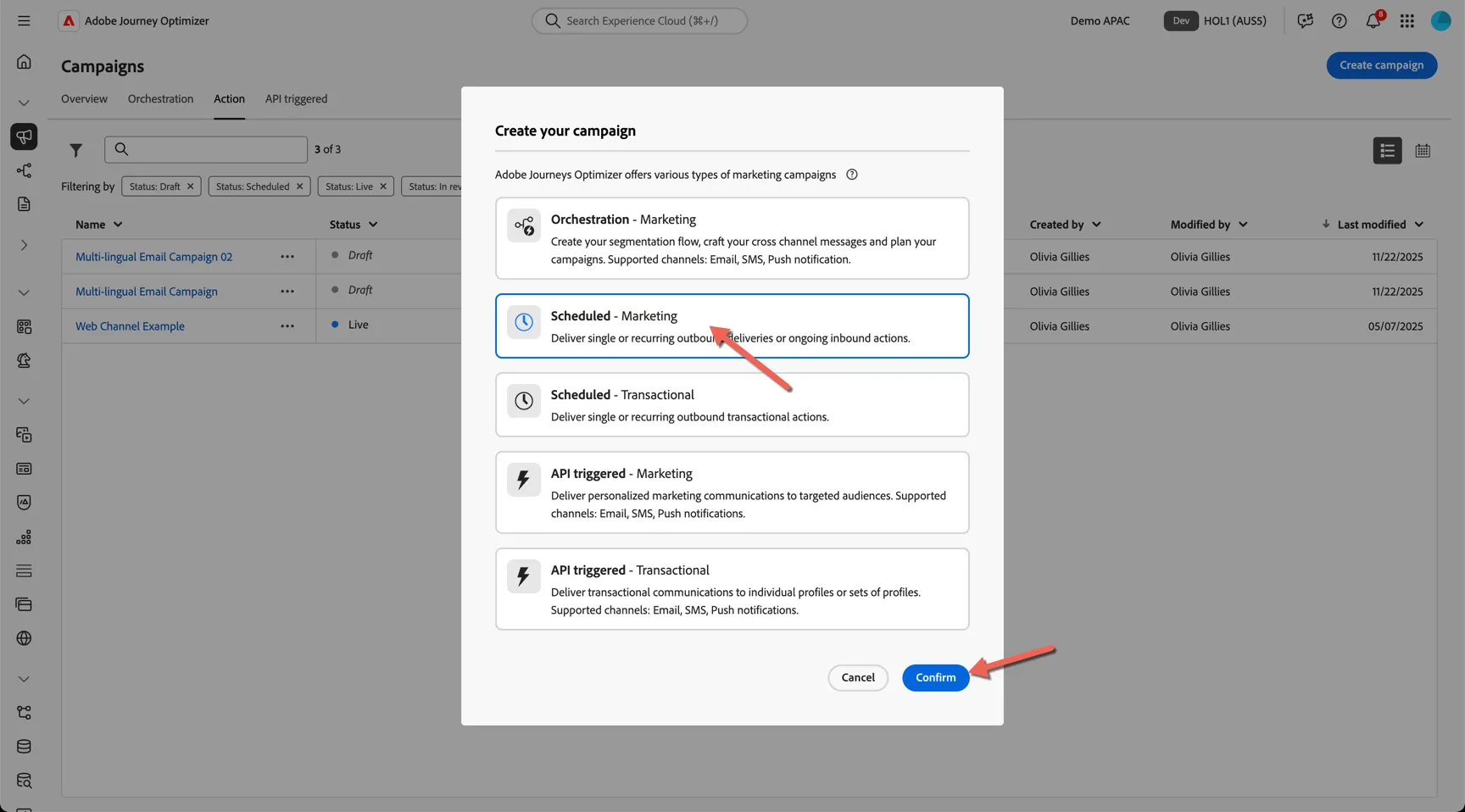Open Multi-lingual Email Campaign 02 link
This screenshot has height=812, width=1465.
coord(153,257)
